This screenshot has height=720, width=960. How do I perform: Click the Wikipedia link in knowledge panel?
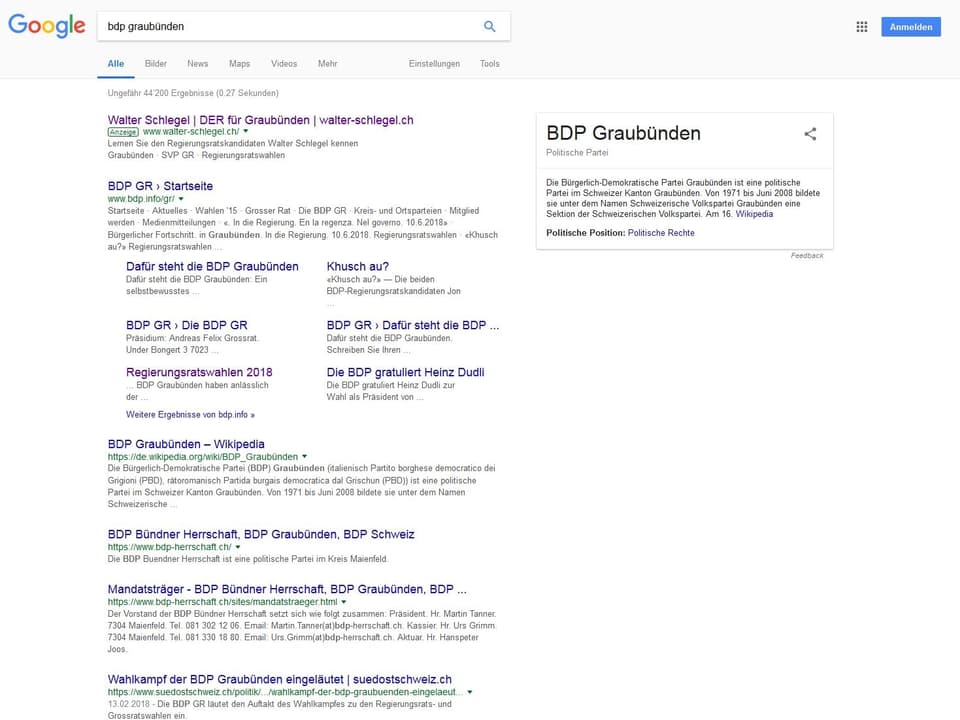[754, 214]
